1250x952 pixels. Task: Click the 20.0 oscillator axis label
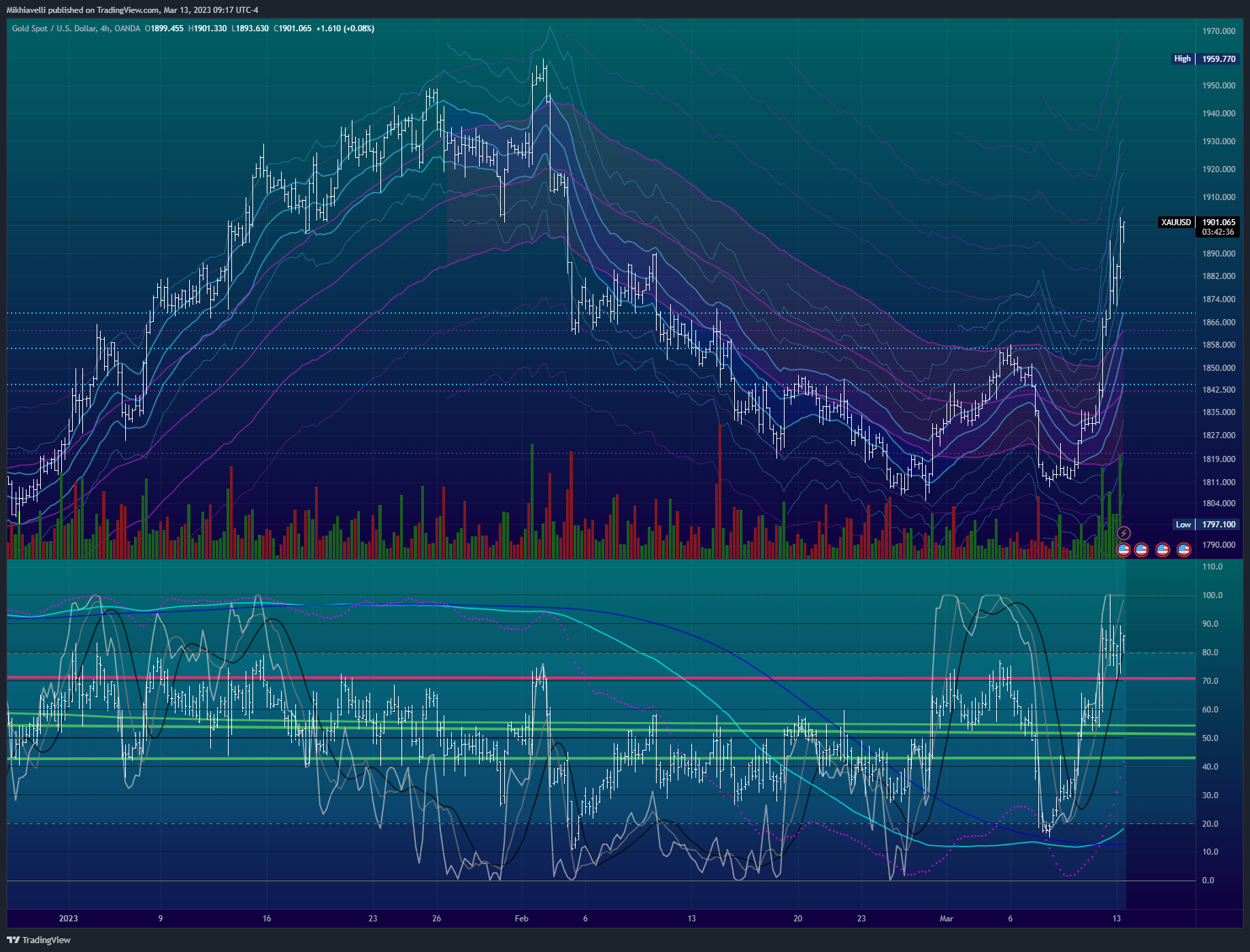[1210, 824]
